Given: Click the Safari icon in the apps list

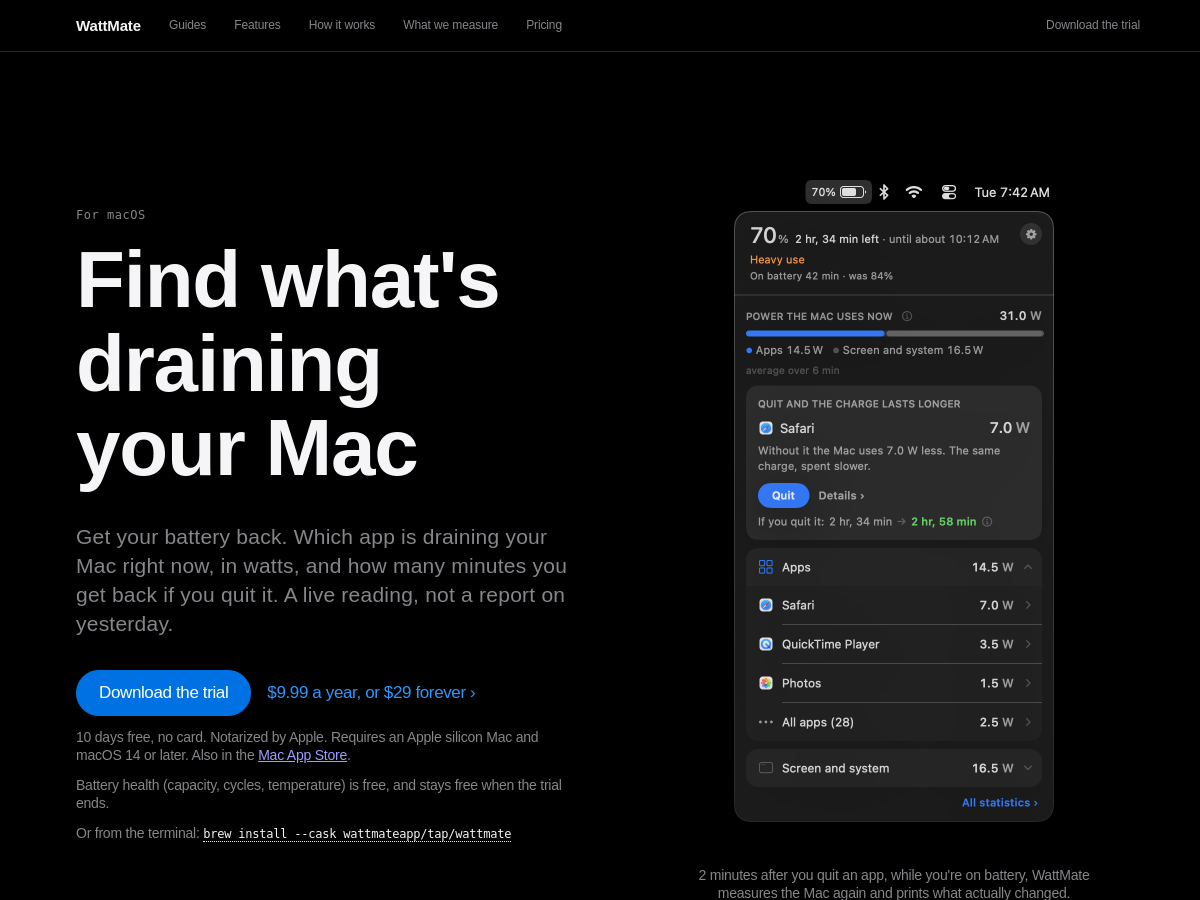Looking at the screenshot, I should click(x=766, y=605).
